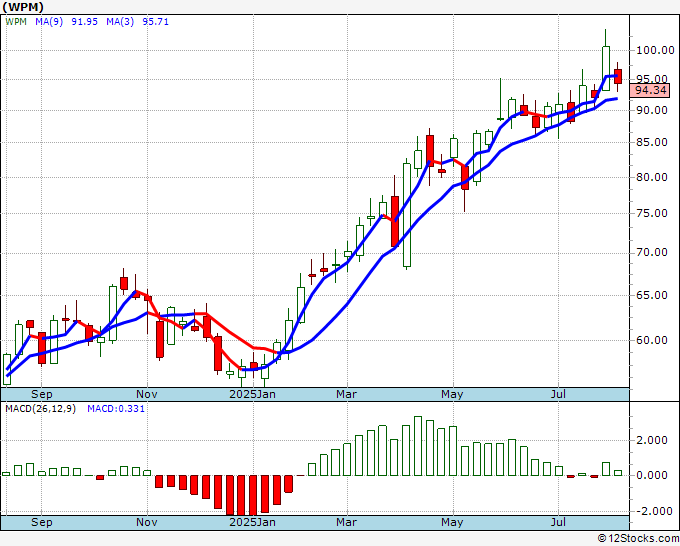Click Nov on the price chart time axis
The width and height of the screenshot is (680, 546).
147,394
